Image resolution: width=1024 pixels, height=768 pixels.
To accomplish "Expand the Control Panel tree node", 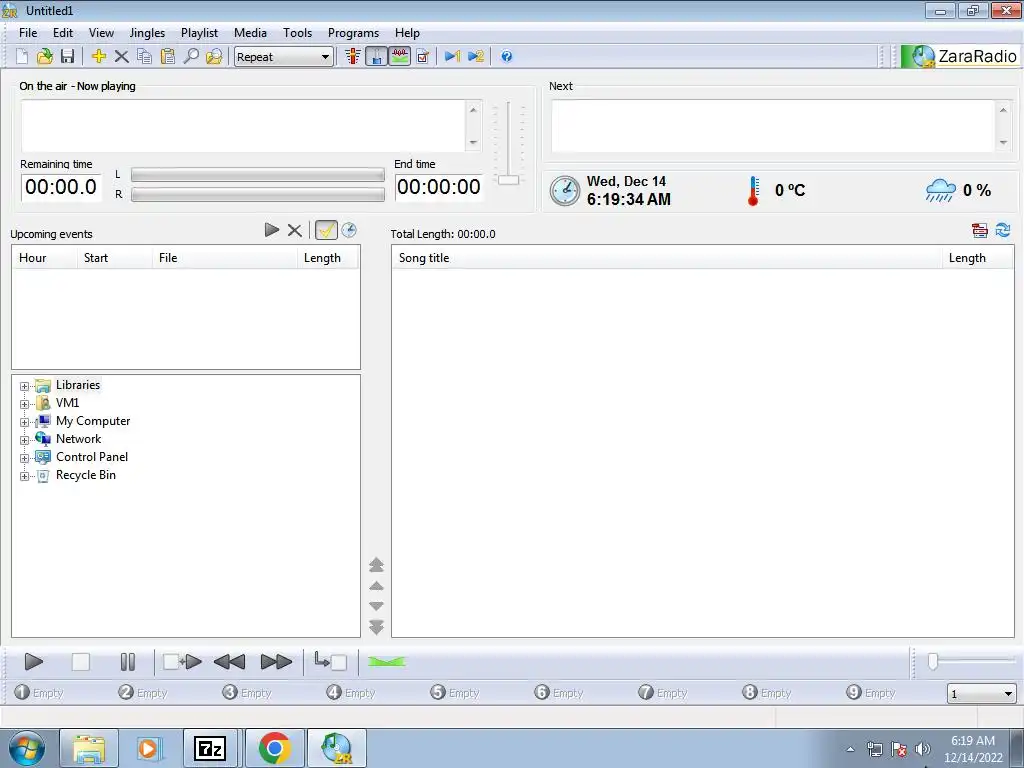I will tap(24, 458).
